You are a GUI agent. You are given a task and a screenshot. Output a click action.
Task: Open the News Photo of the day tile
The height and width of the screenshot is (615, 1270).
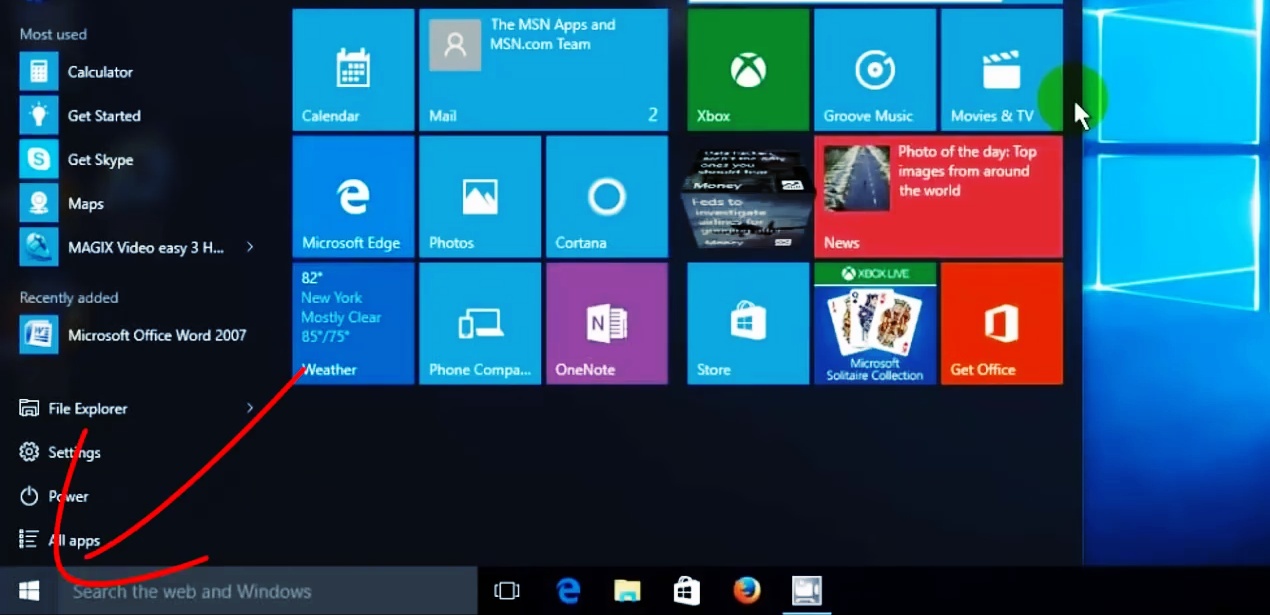click(x=938, y=197)
